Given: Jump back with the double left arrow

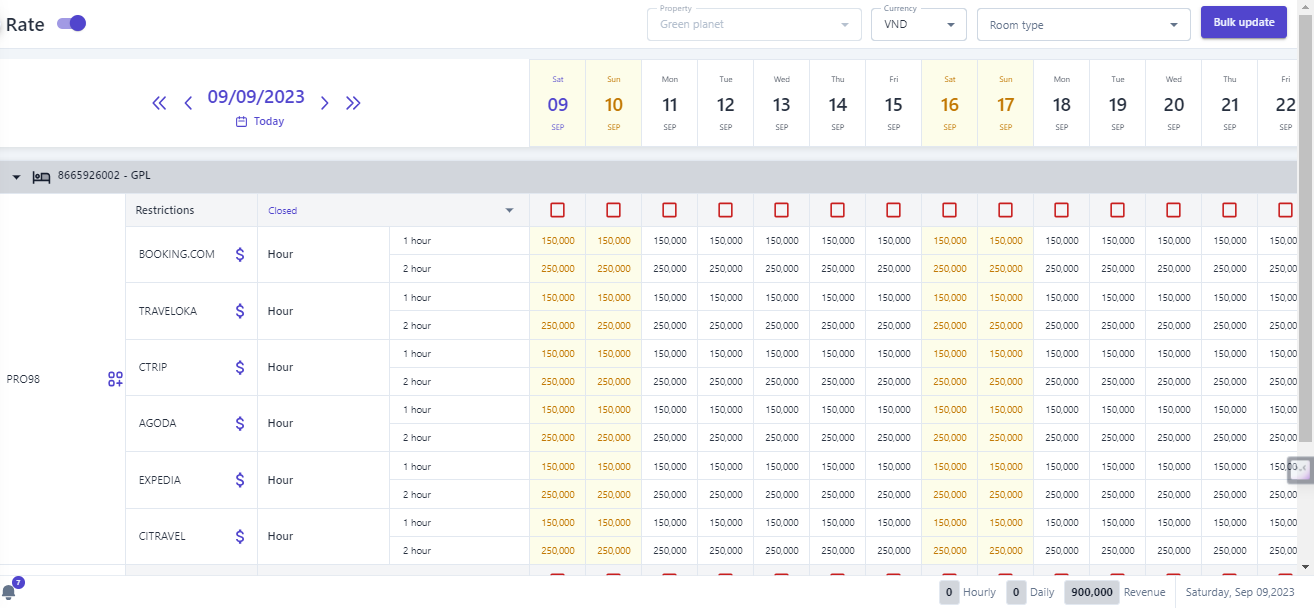Looking at the screenshot, I should [x=159, y=102].
